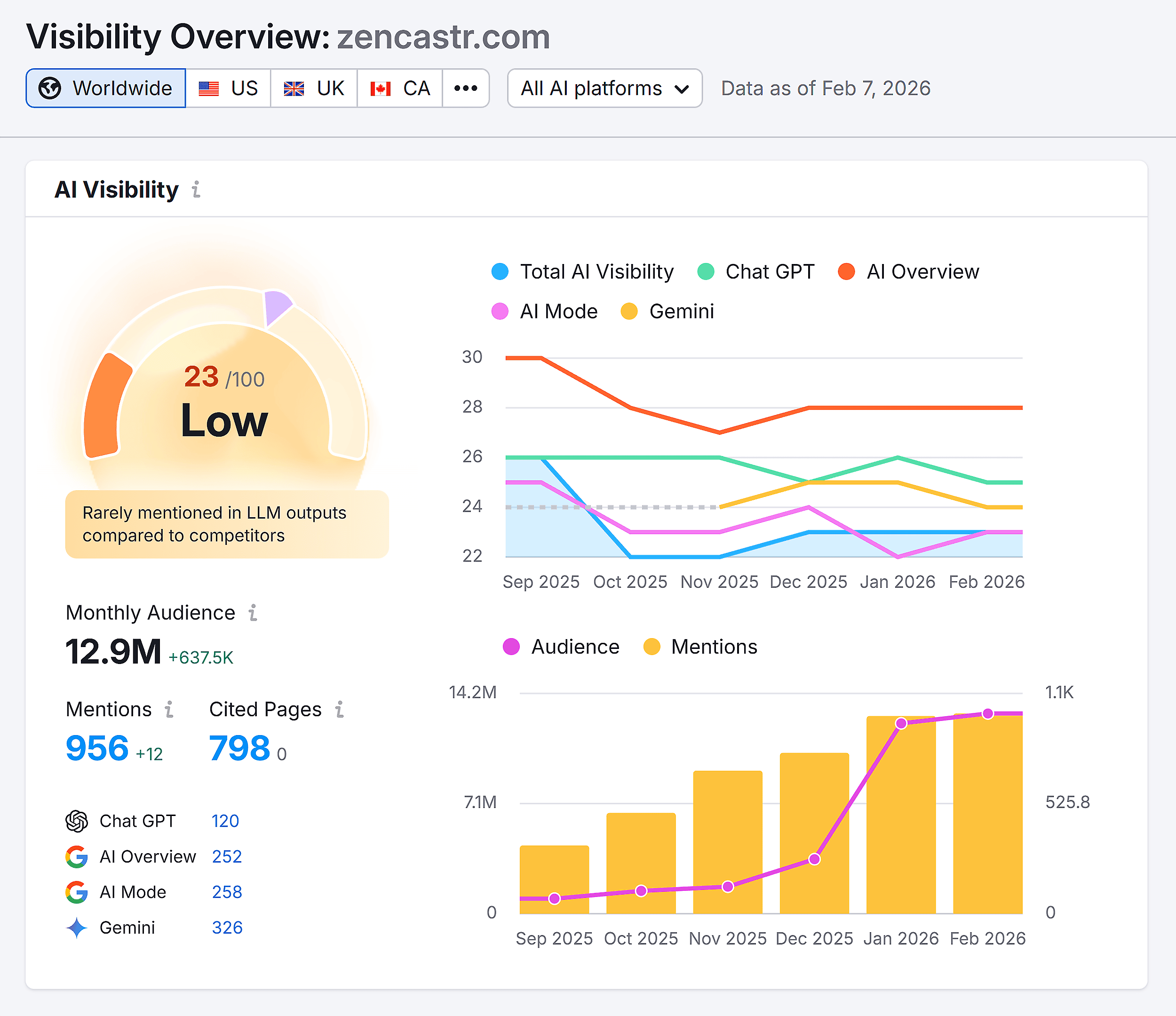Open the chevron beside All AI platforms
This screenshot has height=1016, width=1176.
683,88
